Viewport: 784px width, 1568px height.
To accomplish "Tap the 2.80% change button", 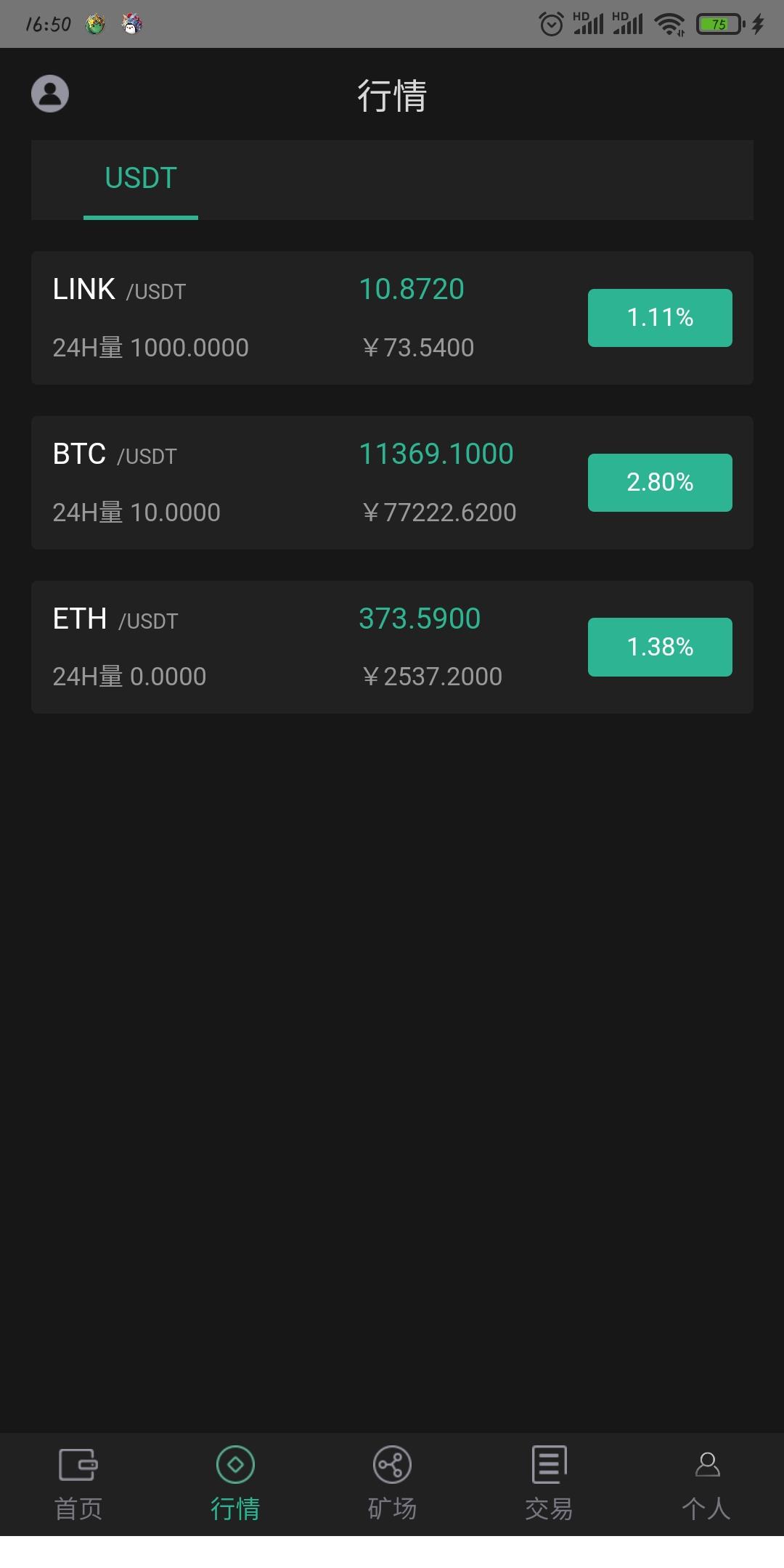I will tap(660, 483).
